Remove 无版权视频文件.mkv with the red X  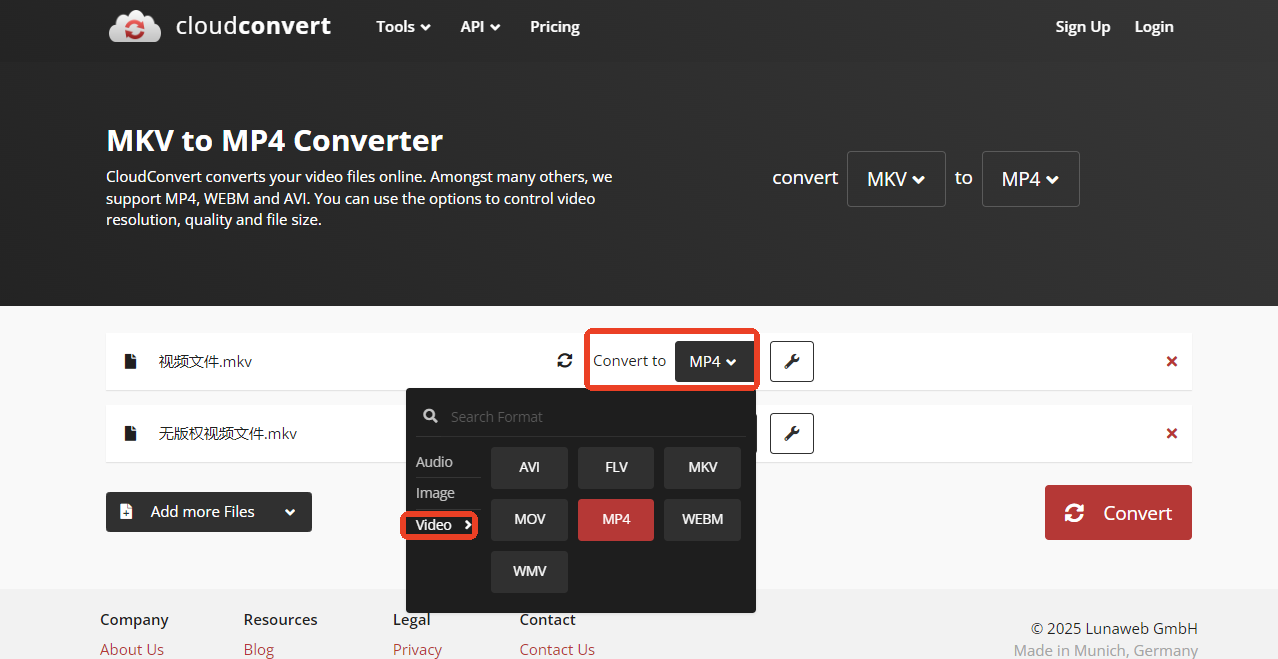(x=1172, y=433)
